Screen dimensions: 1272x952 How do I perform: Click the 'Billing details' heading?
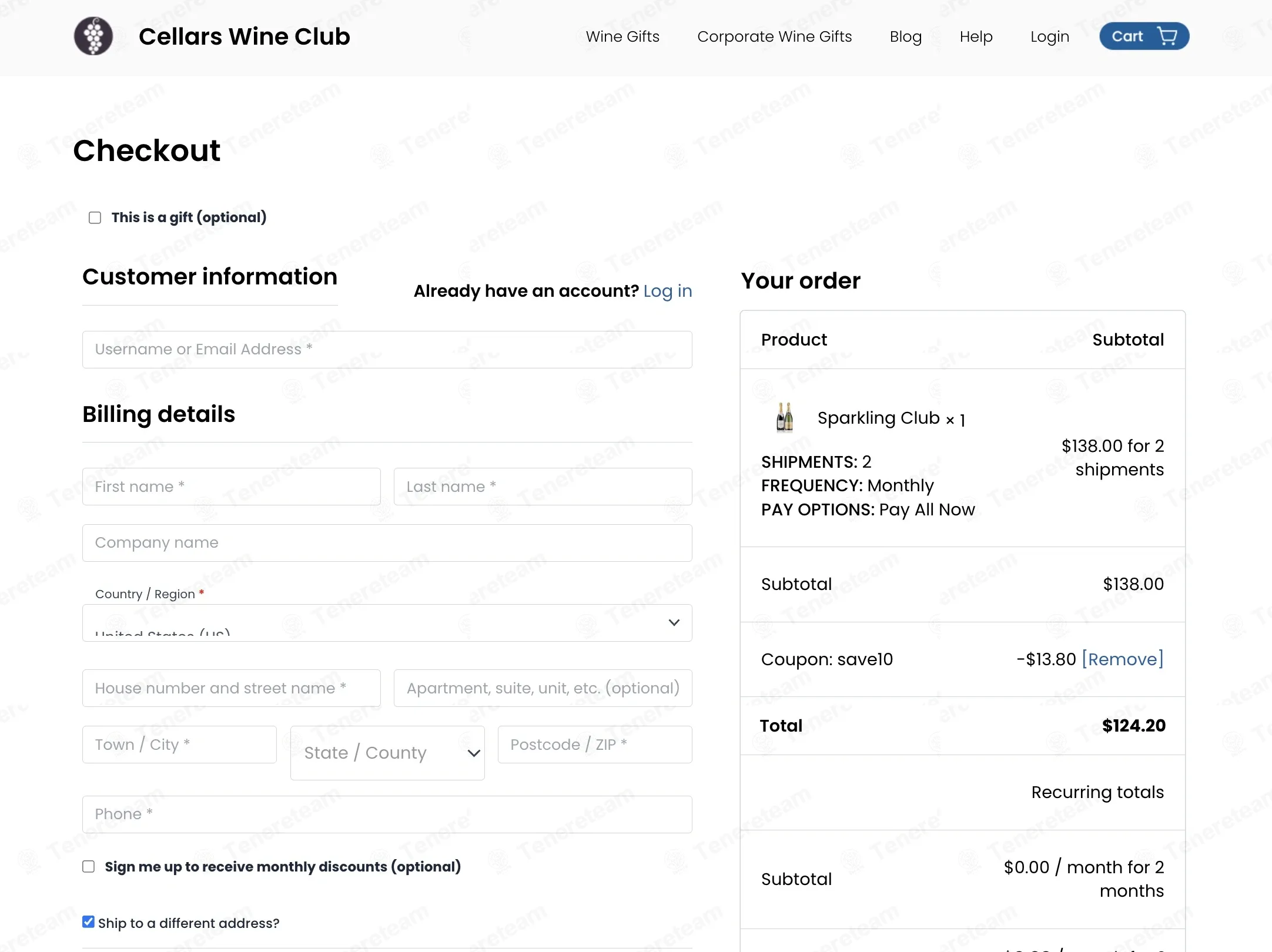pyautogui.click(x=159, y=414)
